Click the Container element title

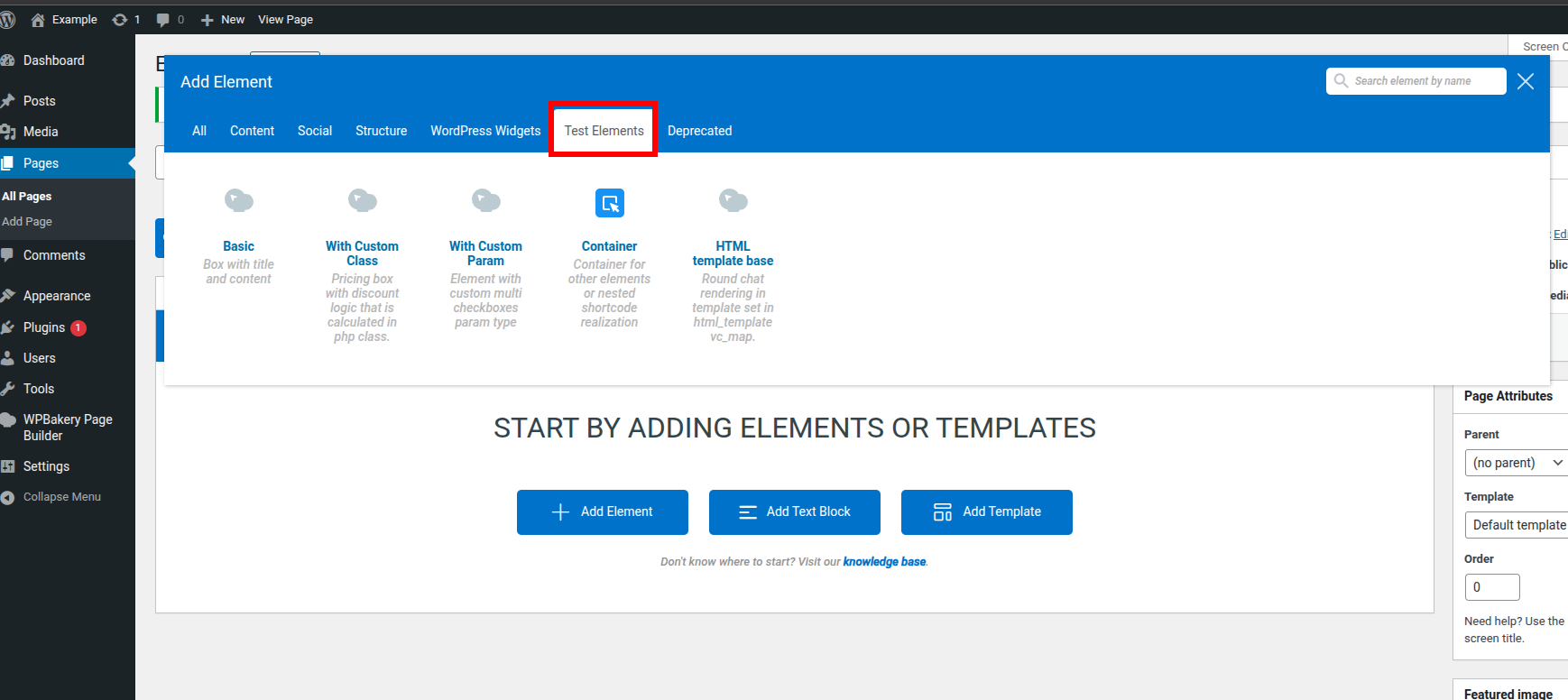click(x=609, y=246)
